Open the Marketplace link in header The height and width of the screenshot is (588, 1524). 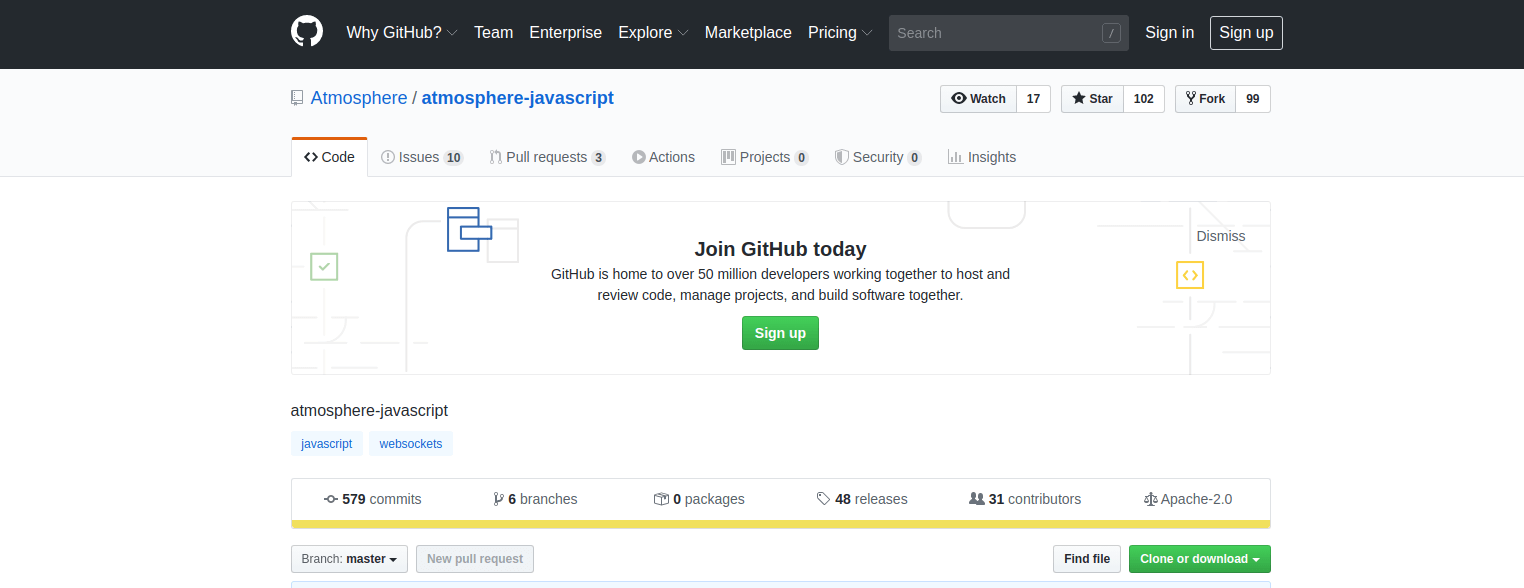(748, 32)
